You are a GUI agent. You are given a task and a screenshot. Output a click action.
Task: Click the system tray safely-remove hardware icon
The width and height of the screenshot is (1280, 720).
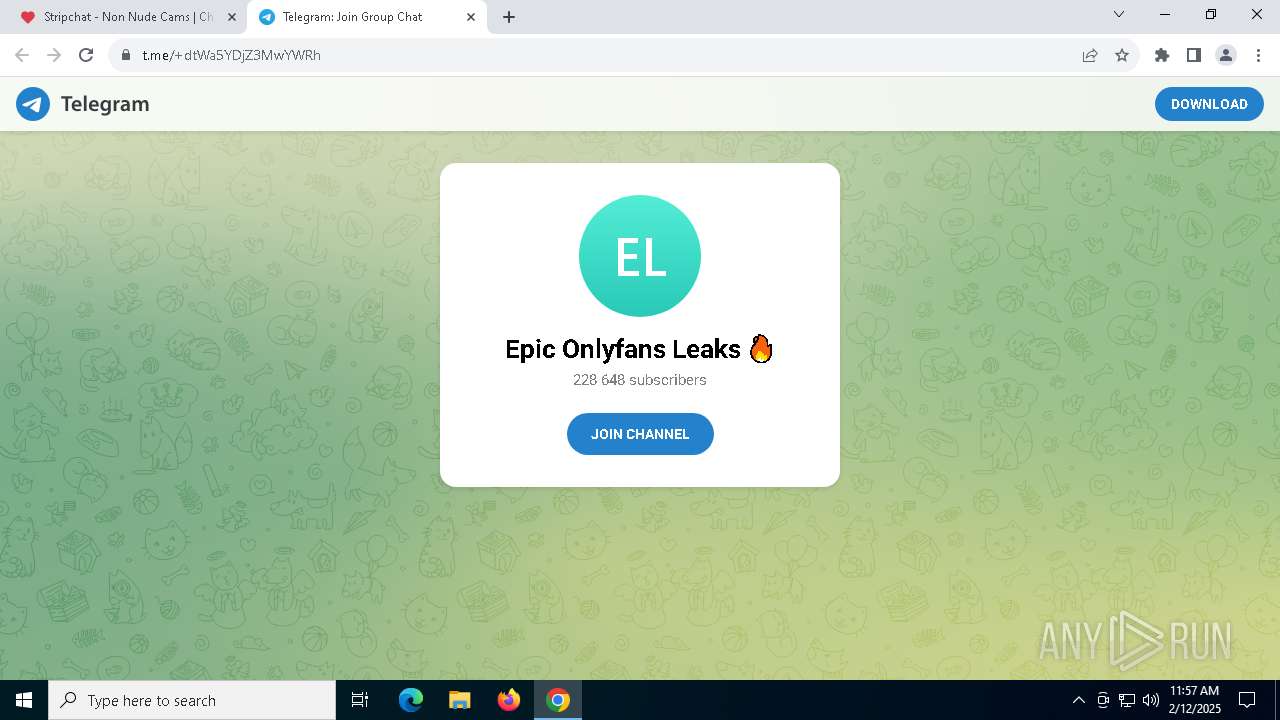(1103, 700)
